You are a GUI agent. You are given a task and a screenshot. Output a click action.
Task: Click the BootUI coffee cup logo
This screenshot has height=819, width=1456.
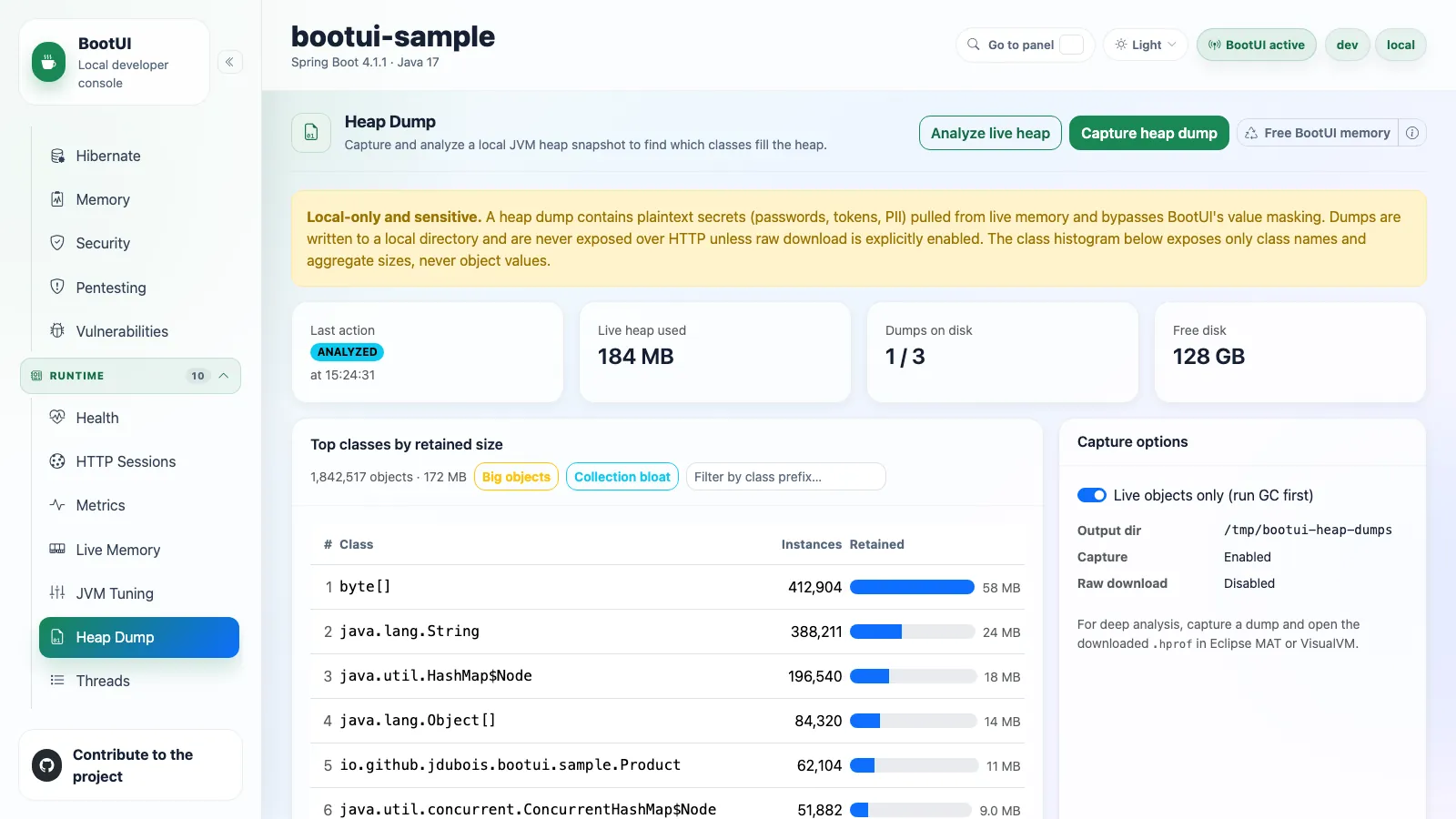click(49, 62)
